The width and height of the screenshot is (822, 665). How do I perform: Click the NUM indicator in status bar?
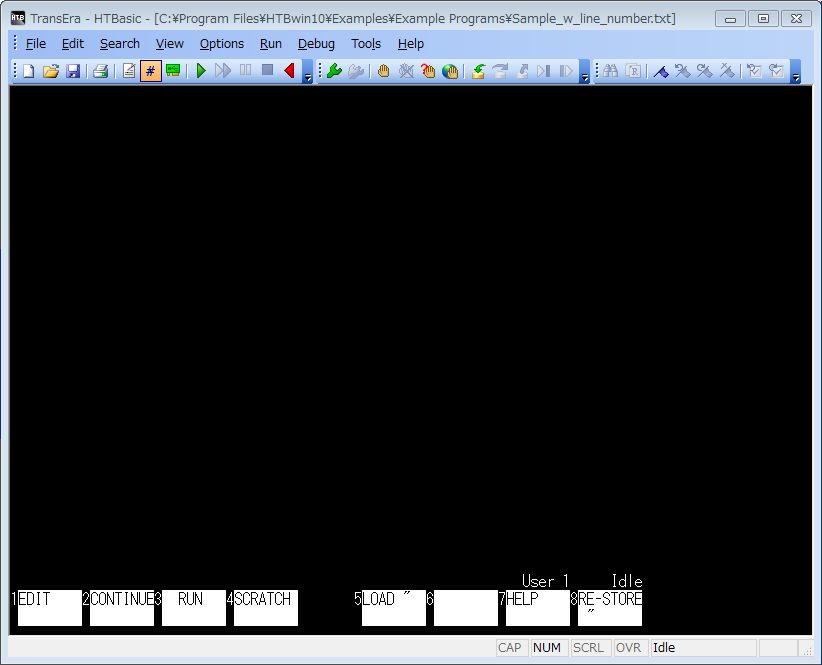coord(547,648)
